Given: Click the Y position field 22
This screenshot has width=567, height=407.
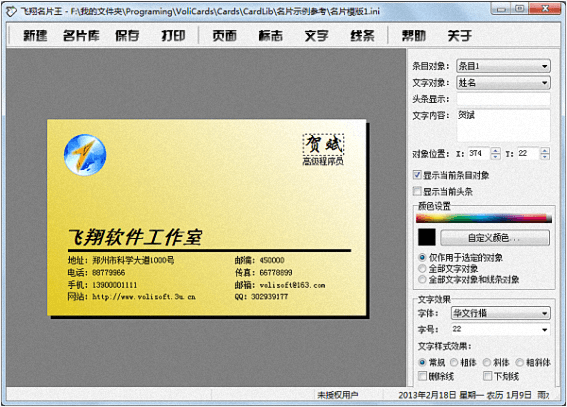Looking at the screenshot, I should click(528, 154).
